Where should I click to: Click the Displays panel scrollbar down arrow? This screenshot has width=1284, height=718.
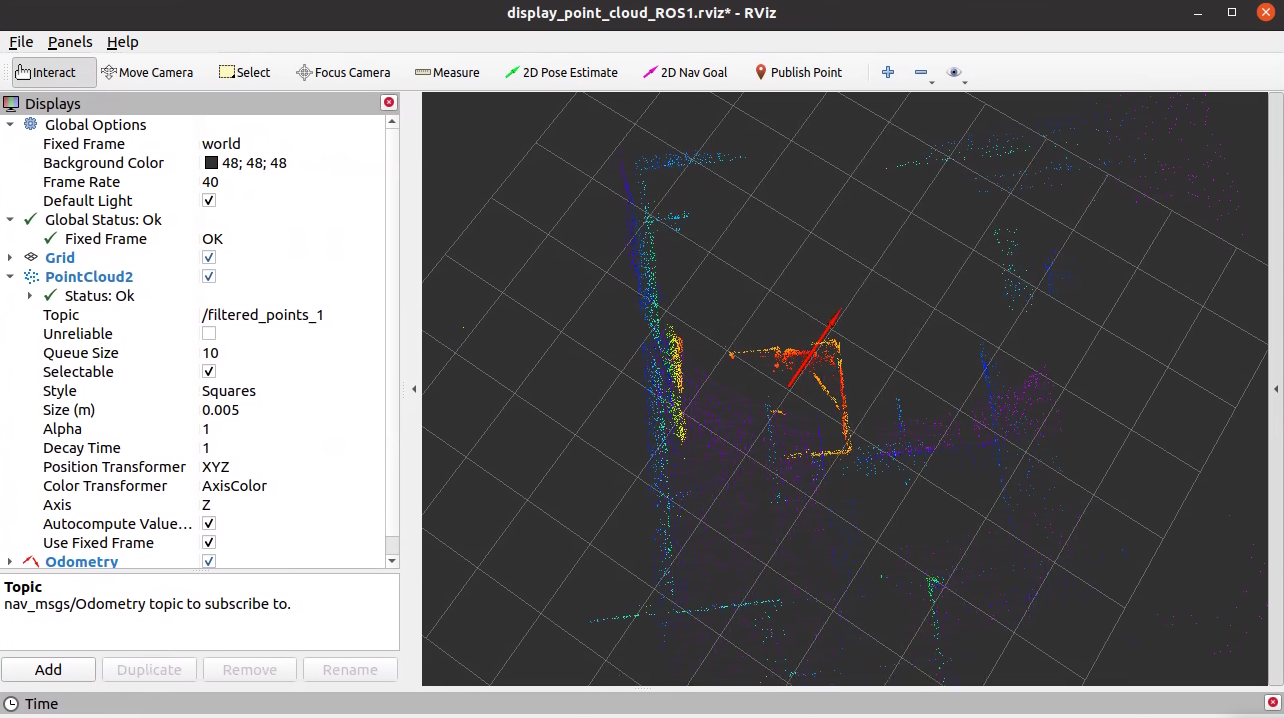(x=392, y=561)
